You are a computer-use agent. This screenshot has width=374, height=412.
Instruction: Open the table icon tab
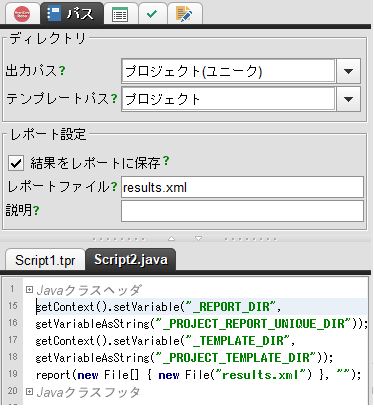120,14
